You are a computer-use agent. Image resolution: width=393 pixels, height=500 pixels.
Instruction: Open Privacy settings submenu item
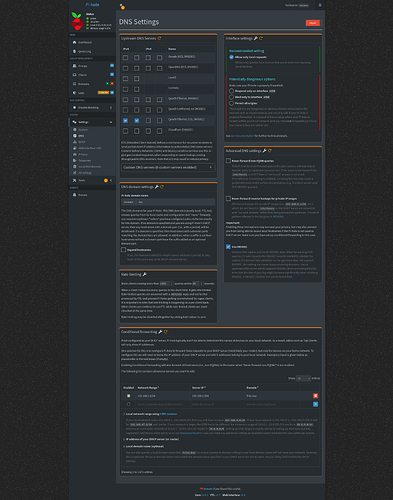click(92, 154)
